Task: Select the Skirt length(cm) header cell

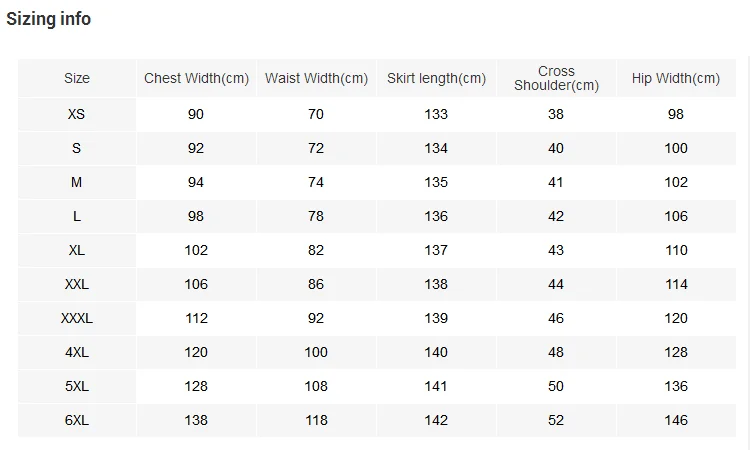Action: click(x=436, y=78)
